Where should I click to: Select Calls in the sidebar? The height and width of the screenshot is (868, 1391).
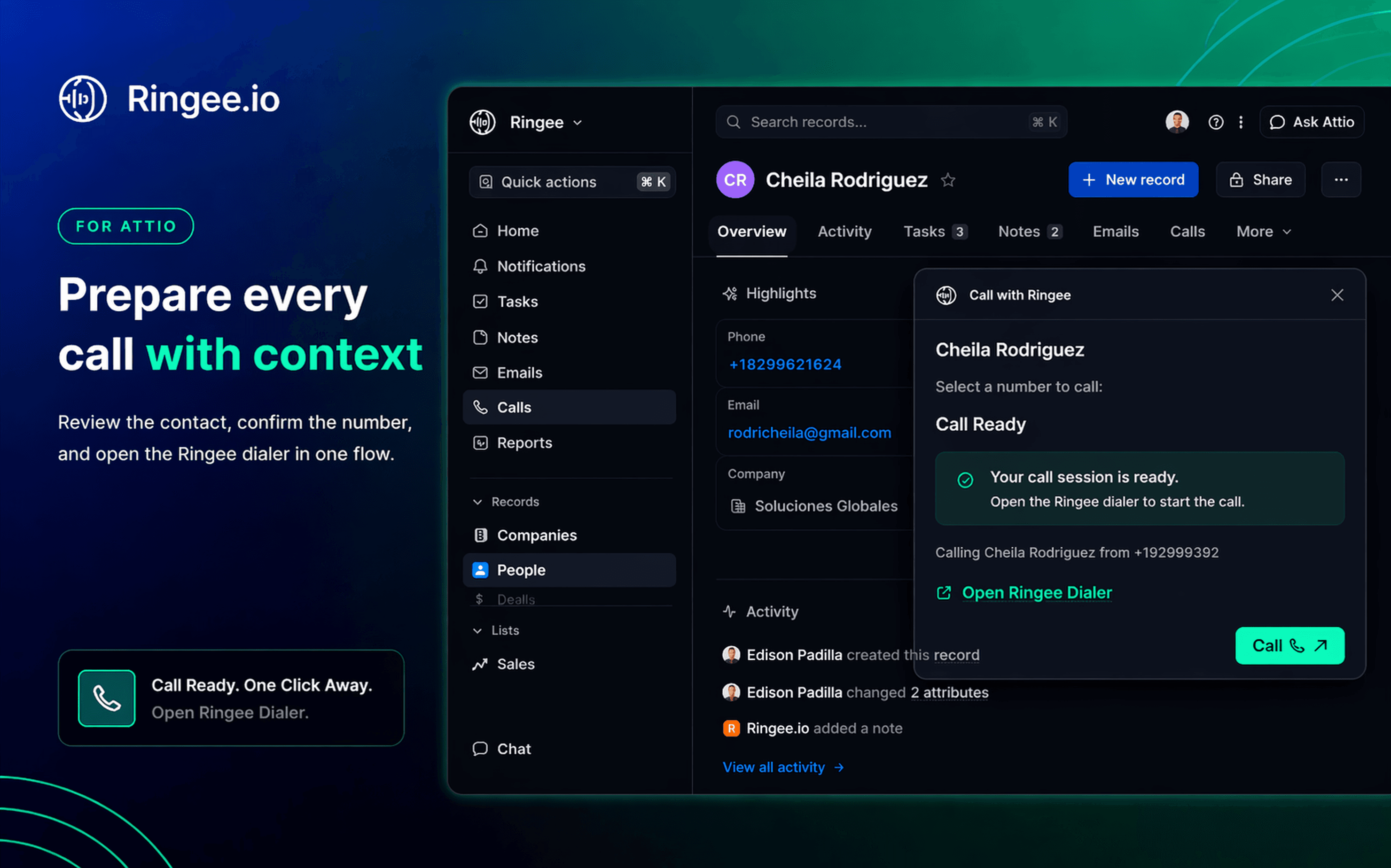pyautogui.click(x=569, y=407)
